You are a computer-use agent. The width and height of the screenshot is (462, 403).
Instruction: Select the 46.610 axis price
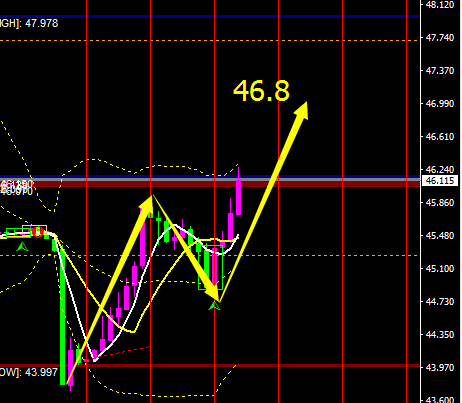pos(440,137)
